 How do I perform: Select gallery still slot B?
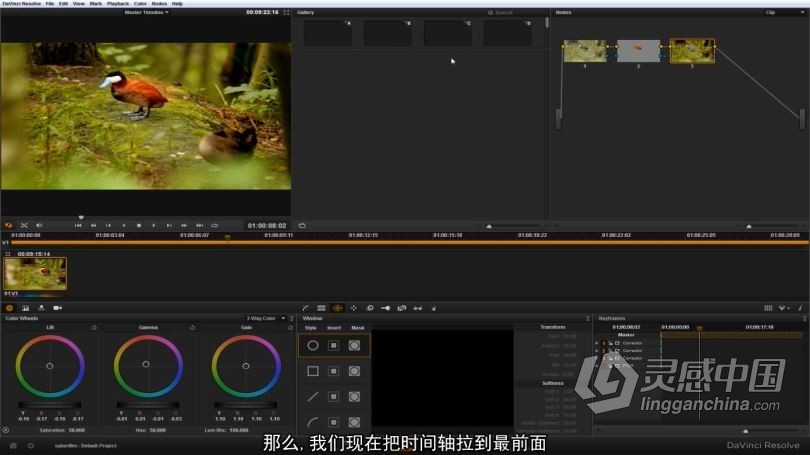pos(388,33)
